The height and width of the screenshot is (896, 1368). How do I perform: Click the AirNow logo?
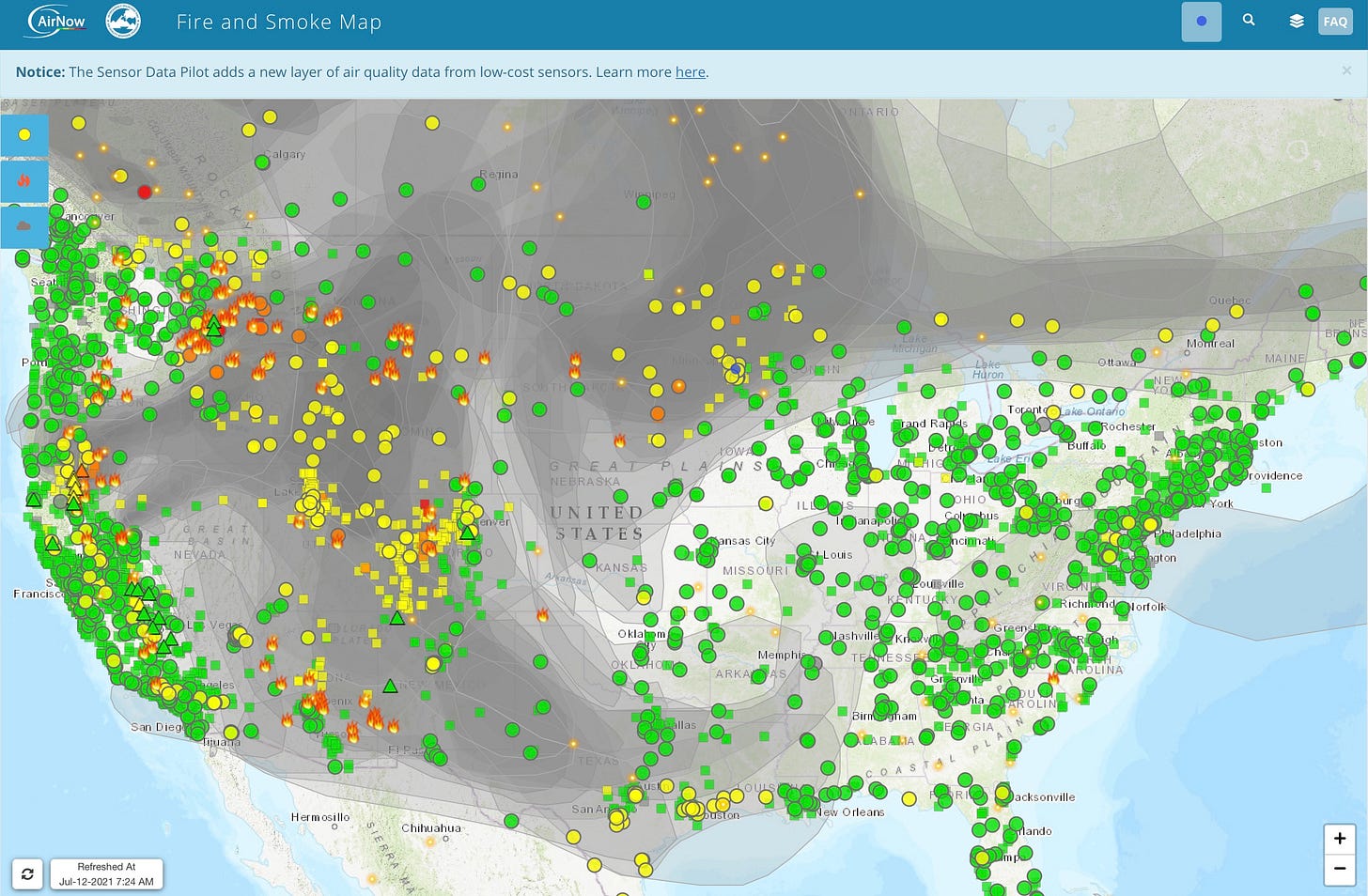point(56,21)
